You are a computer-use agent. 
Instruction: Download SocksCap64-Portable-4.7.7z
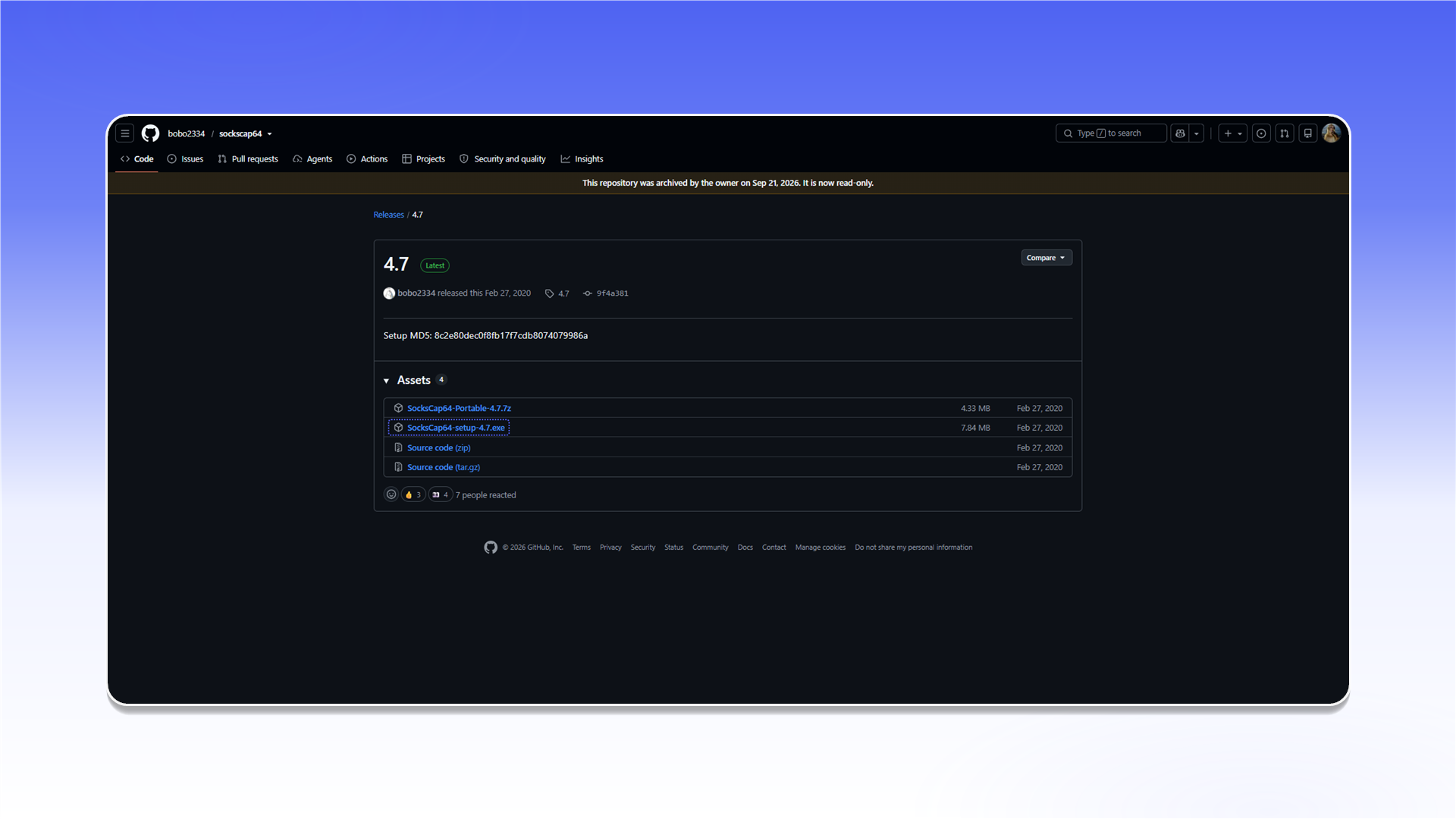pos(459,408)
